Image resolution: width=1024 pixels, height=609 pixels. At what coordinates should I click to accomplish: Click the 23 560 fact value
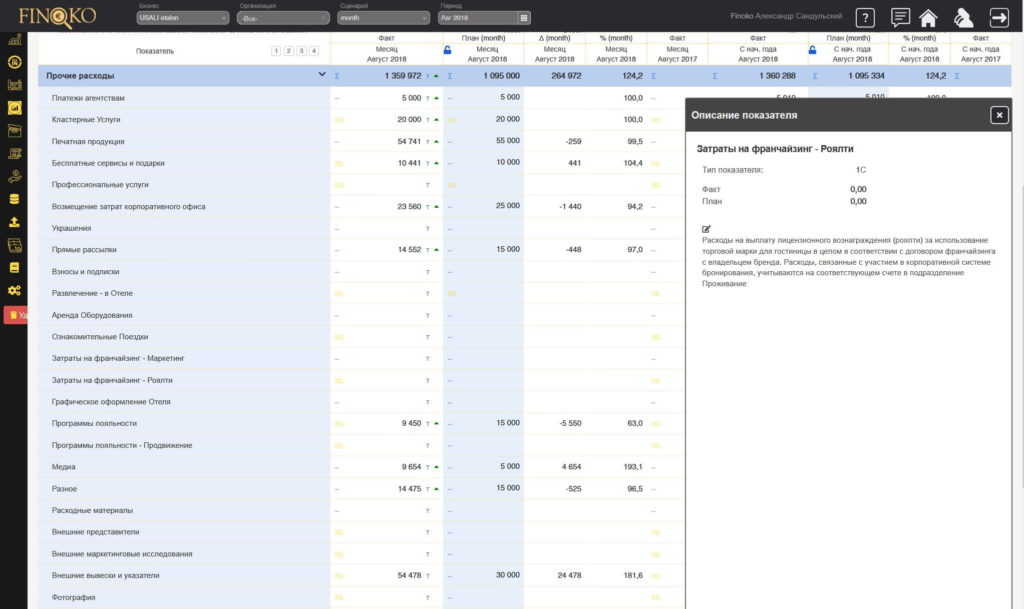click(409, 206)
